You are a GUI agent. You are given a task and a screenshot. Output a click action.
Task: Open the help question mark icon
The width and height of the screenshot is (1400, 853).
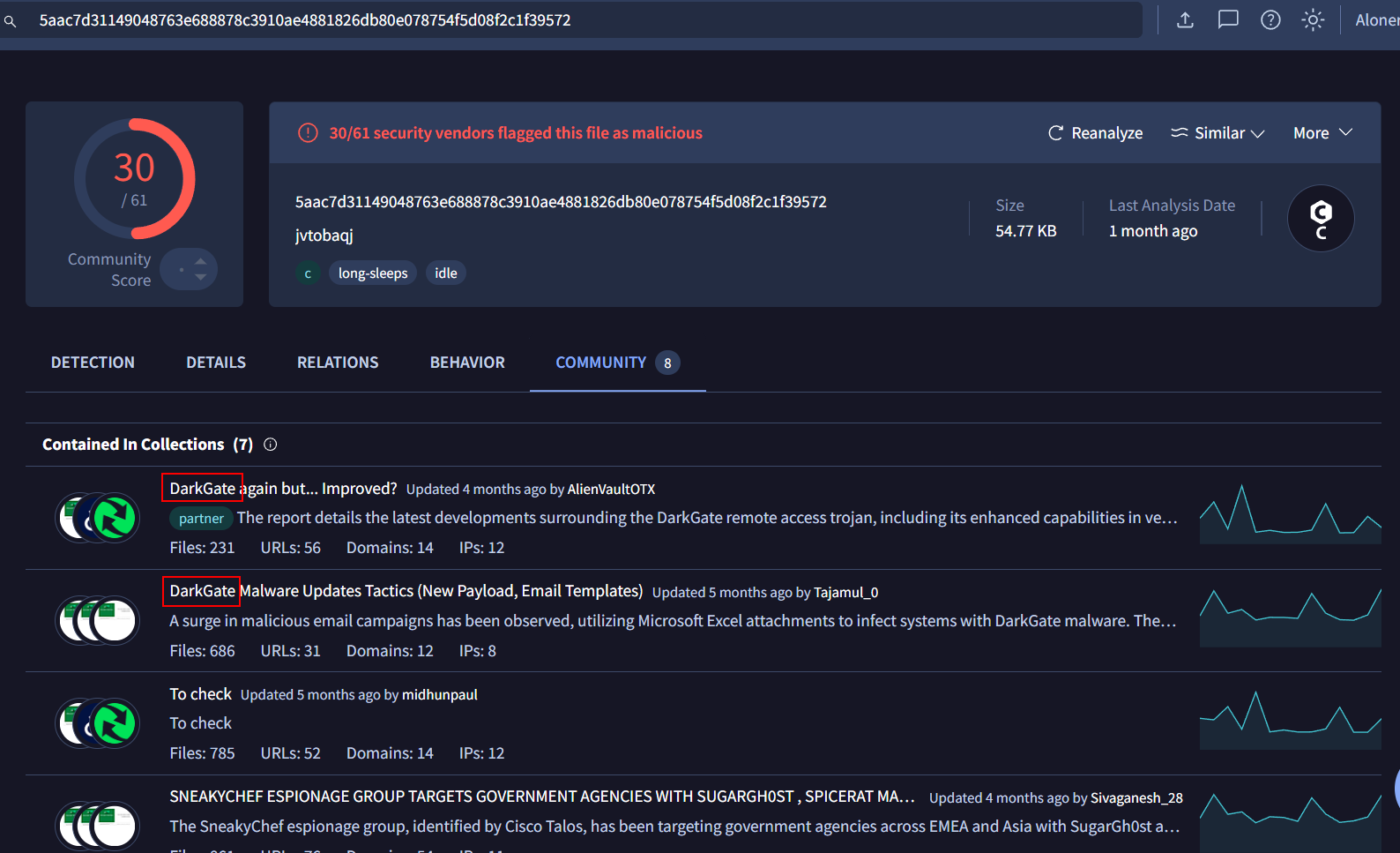point(1270,20)
